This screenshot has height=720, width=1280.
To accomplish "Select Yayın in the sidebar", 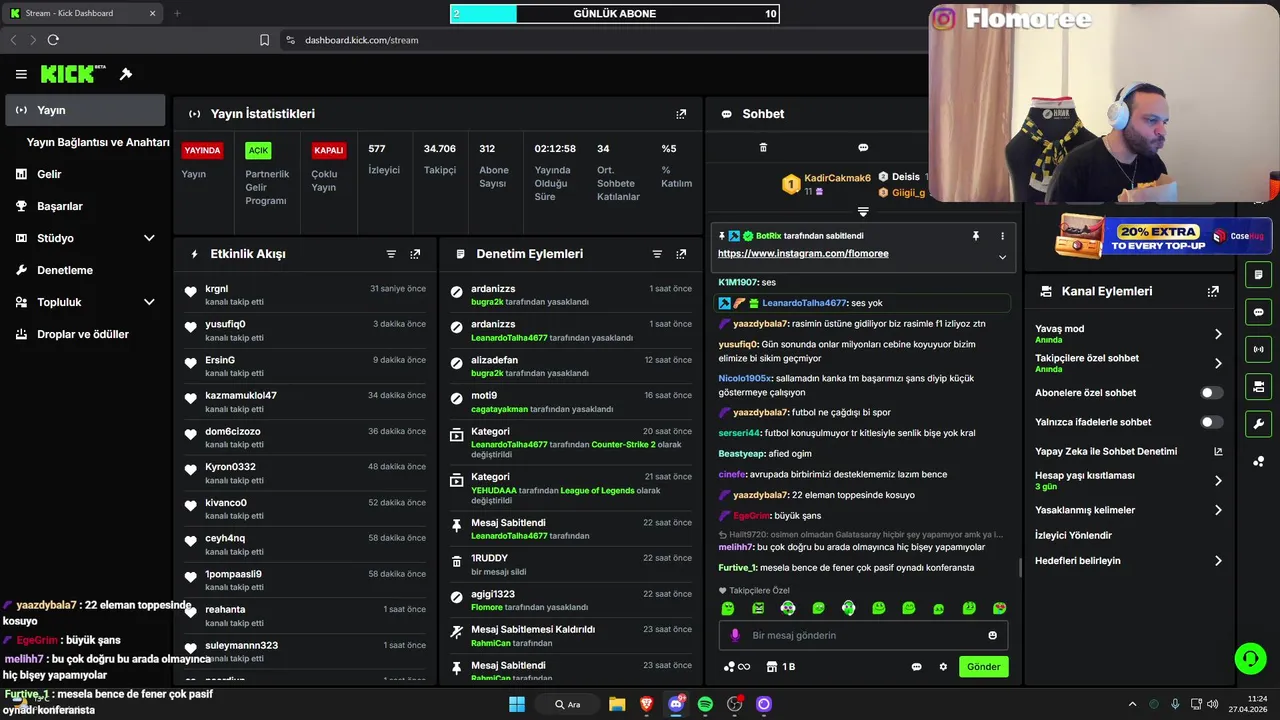I will tap(85, 110).
